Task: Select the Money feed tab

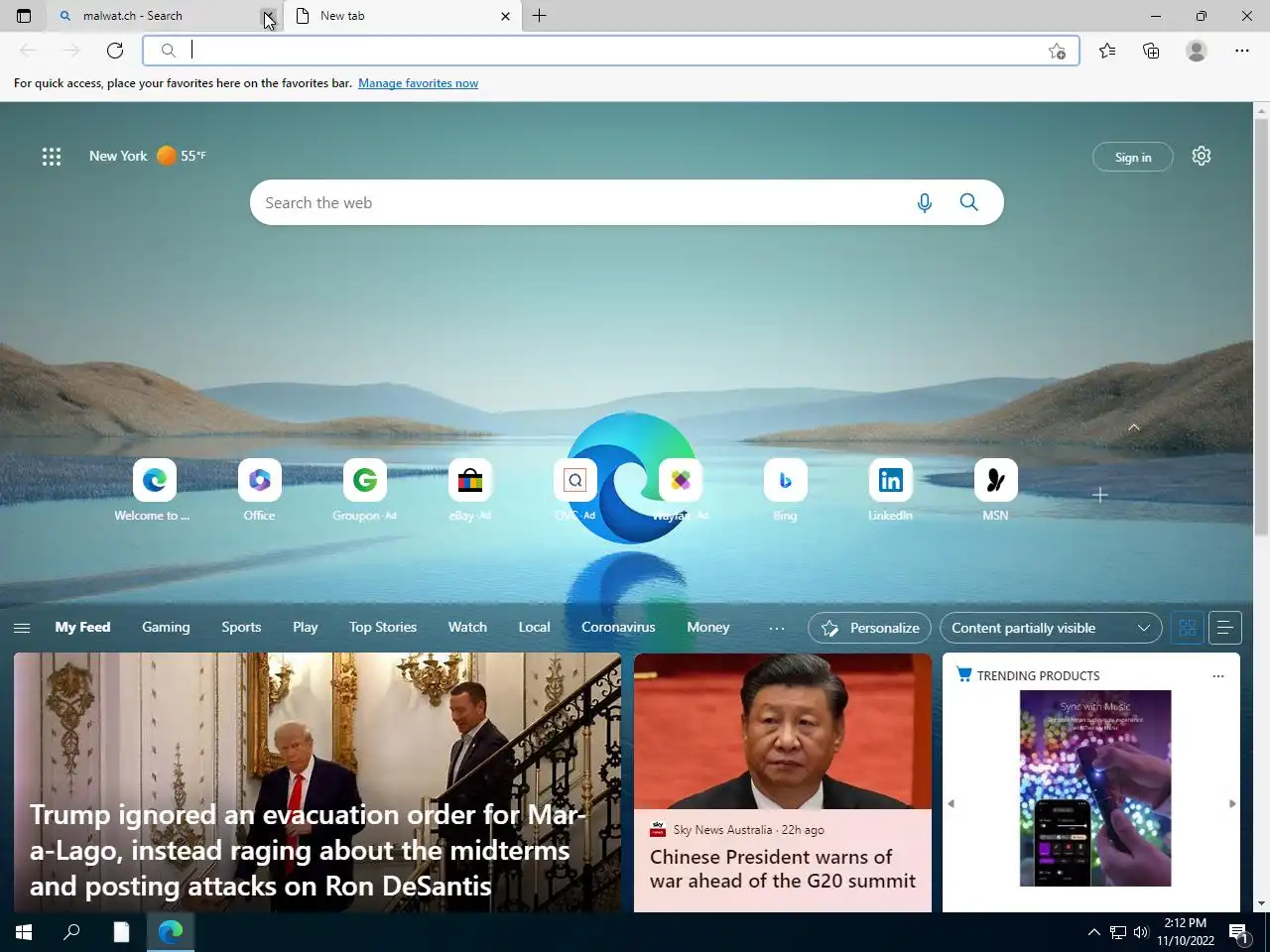Action: coord(708,628)
